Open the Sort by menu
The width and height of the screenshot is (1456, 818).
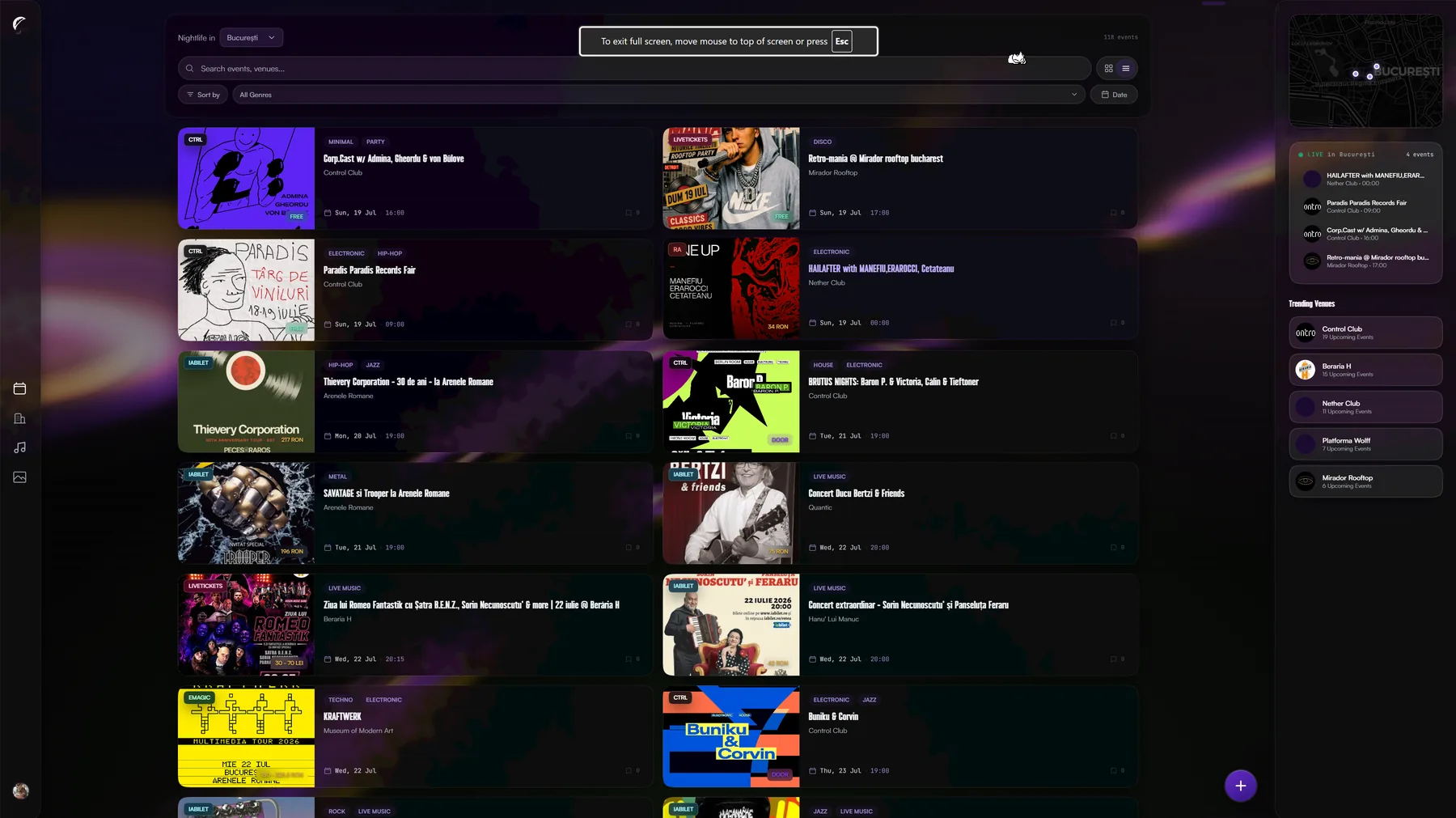pos(203,95)
